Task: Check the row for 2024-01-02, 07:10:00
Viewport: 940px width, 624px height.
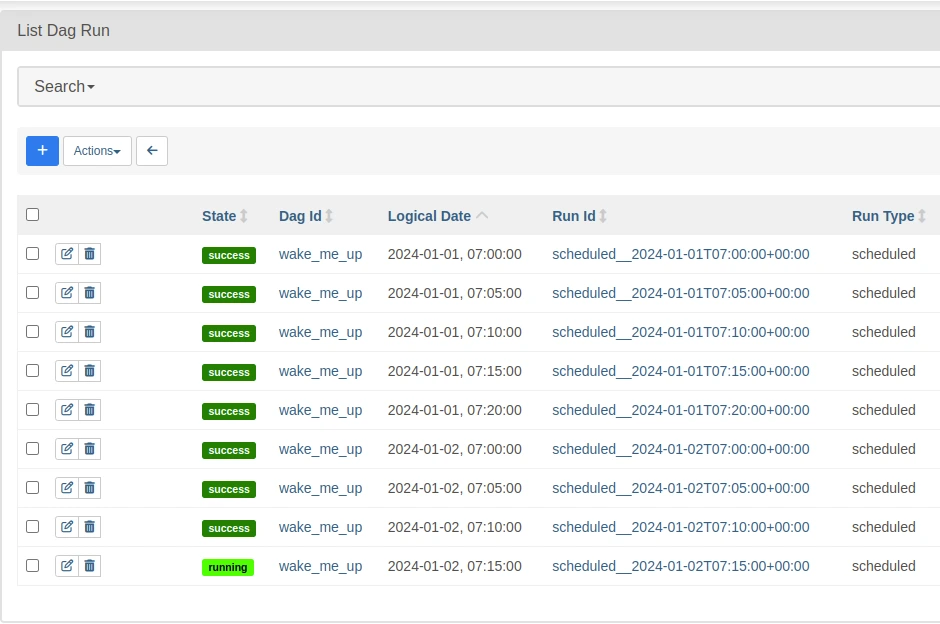Action: pyautogui.click(x=32, y=526)
